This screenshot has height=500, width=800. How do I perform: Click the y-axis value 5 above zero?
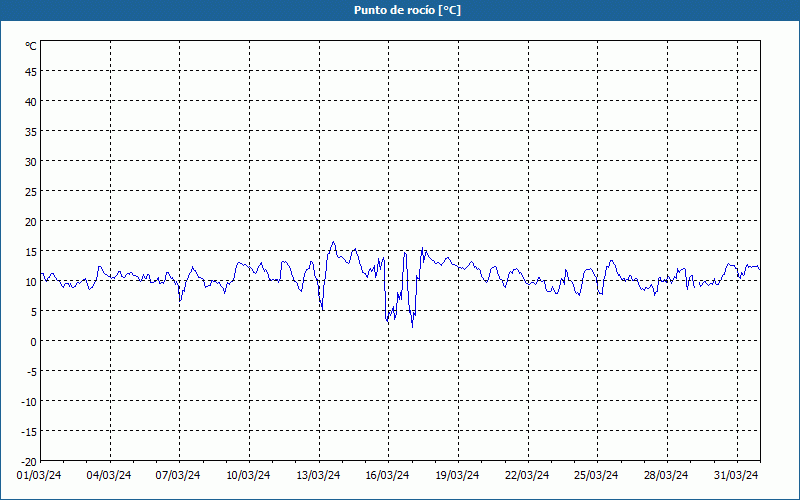pyautogui.click(x=34, y=312)
